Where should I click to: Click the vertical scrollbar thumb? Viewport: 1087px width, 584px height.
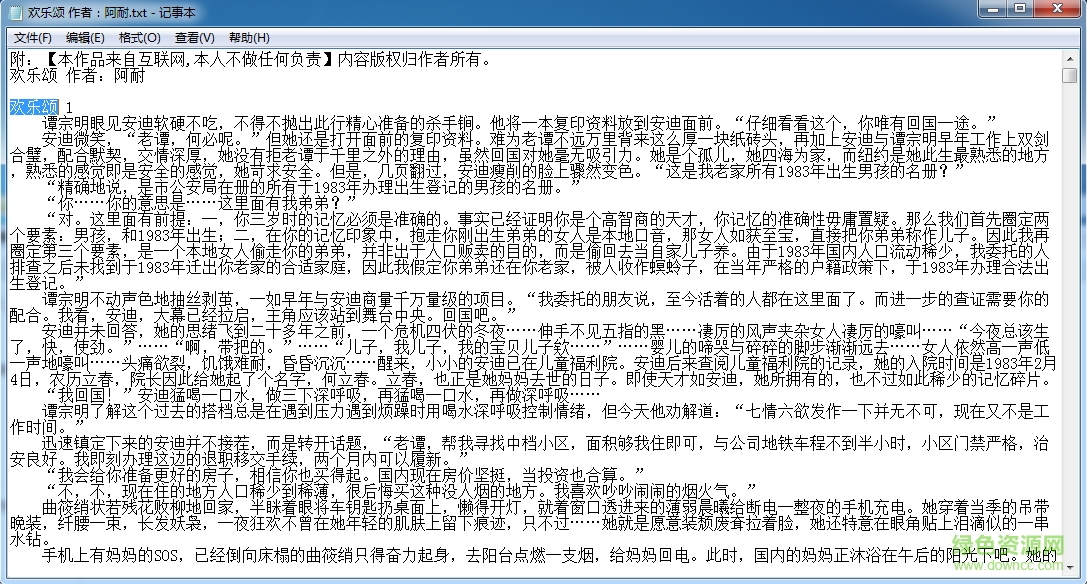click(1070, 75)
